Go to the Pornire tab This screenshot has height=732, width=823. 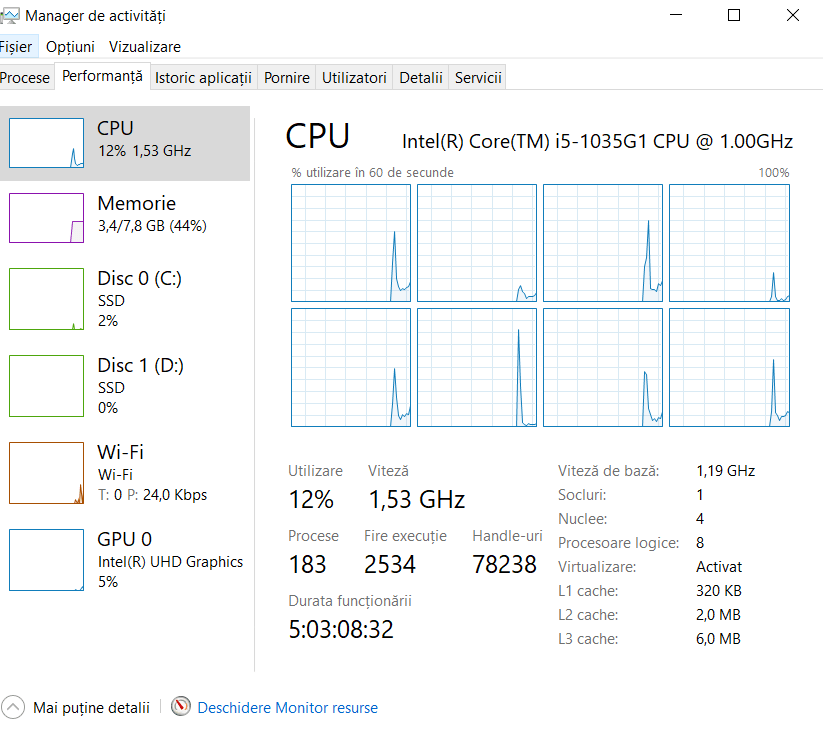[287, 78]
